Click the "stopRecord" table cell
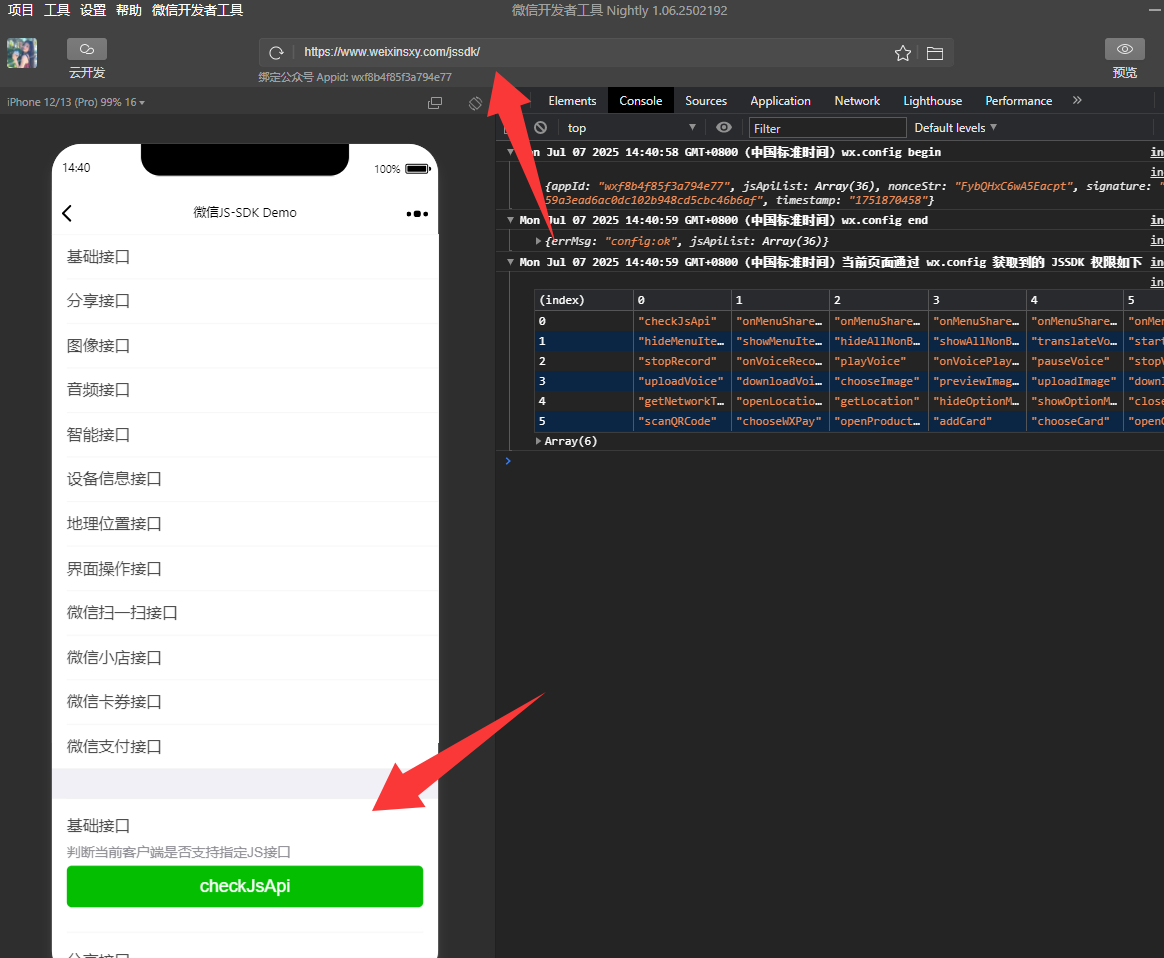Viewport: 1164px width, 958px height. (x=681, y=361)
